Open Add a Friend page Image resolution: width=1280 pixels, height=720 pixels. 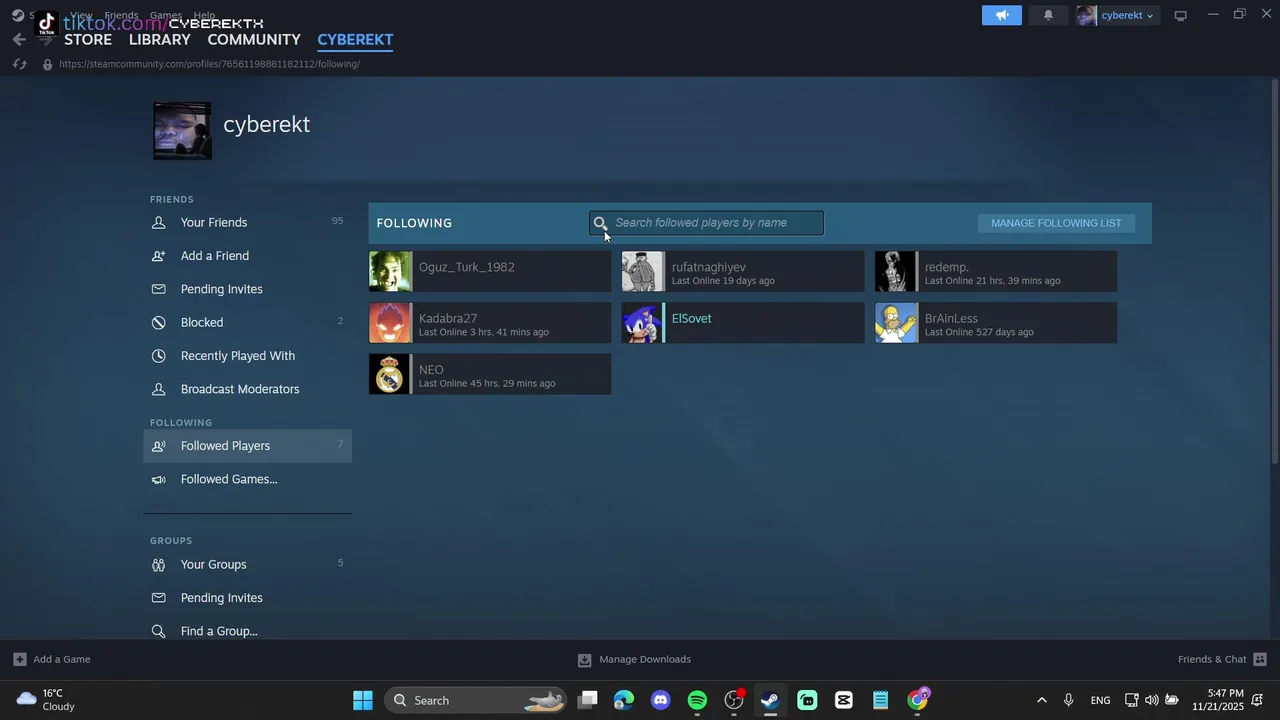click(x=247, y=256)
